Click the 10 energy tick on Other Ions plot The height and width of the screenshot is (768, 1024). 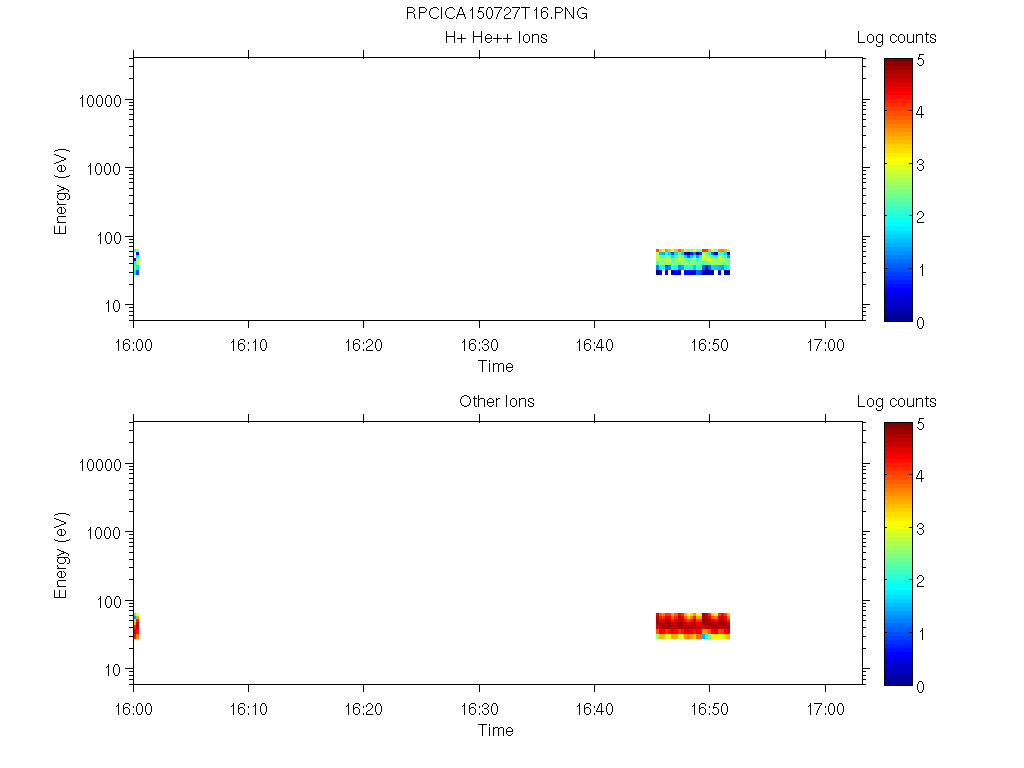(x=113, y=669)
